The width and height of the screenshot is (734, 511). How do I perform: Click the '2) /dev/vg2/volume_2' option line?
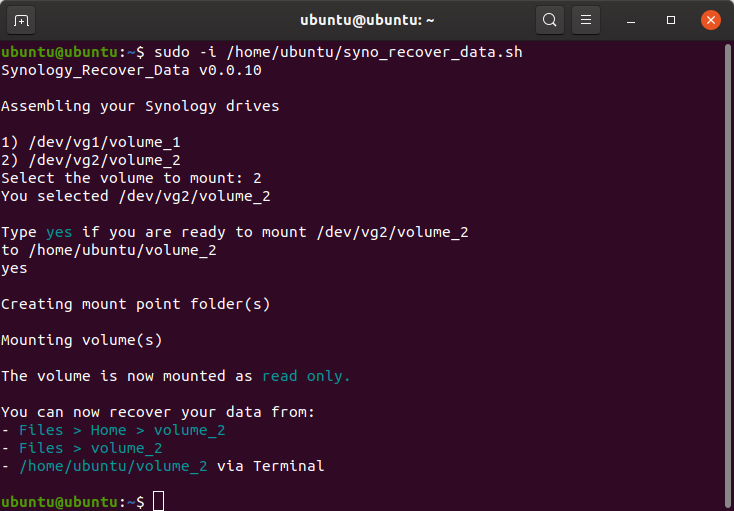click(x=90, y=160)
